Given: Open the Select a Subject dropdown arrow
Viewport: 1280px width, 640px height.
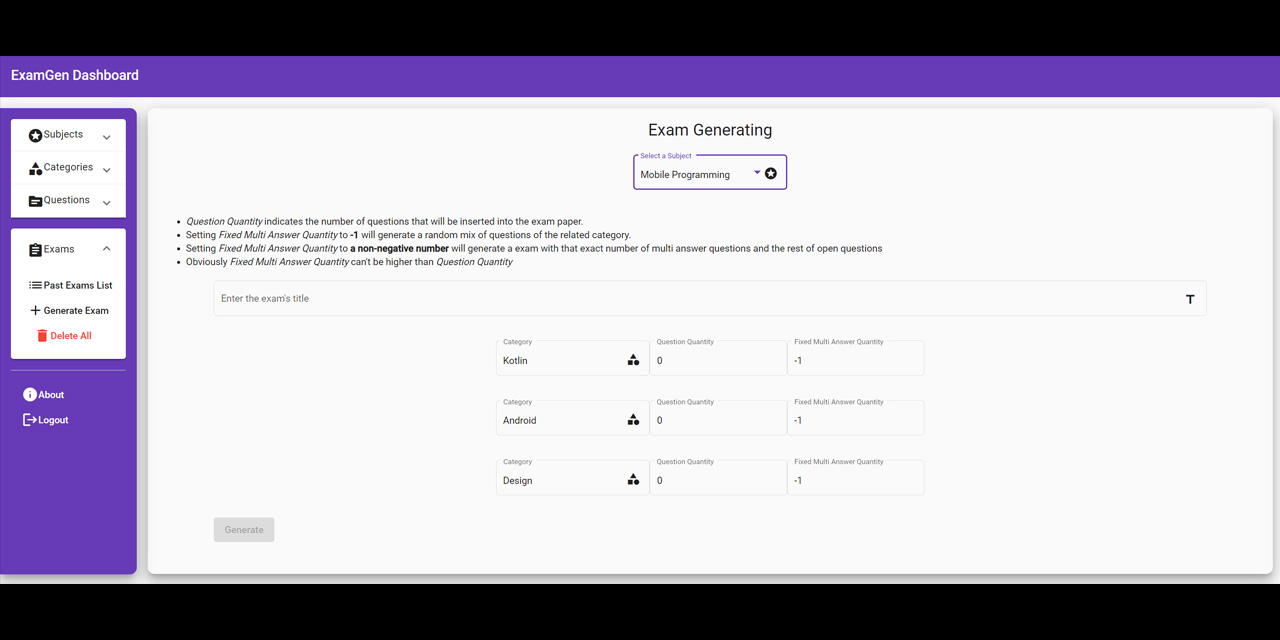Looking at the screenshot, I should click(x=757, y=171).
